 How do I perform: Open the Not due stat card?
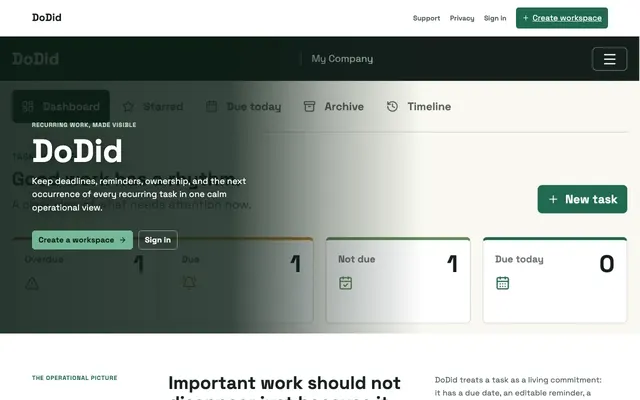click(398, 280)
